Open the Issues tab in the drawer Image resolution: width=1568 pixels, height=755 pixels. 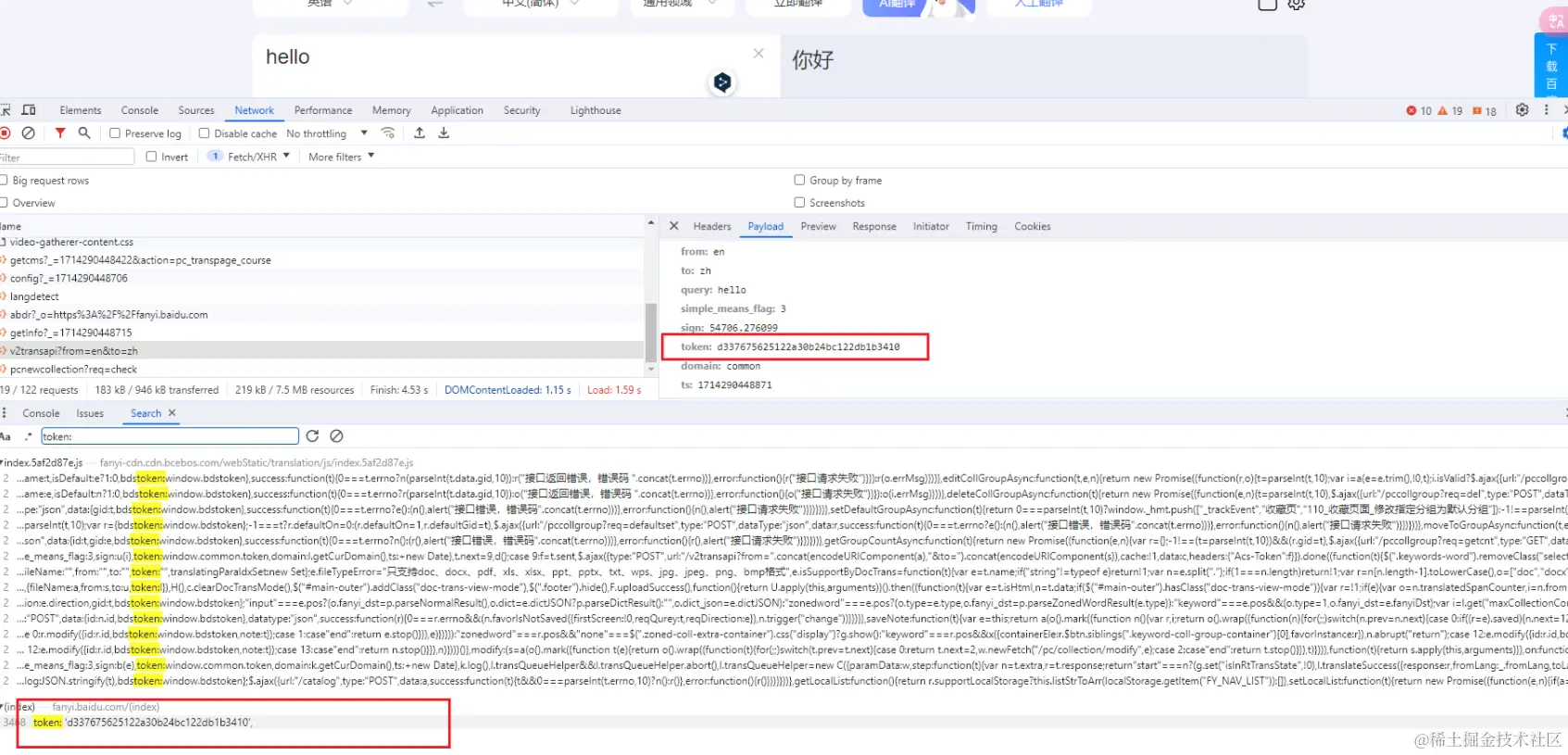pyautogui.click(x=90, y=413)
